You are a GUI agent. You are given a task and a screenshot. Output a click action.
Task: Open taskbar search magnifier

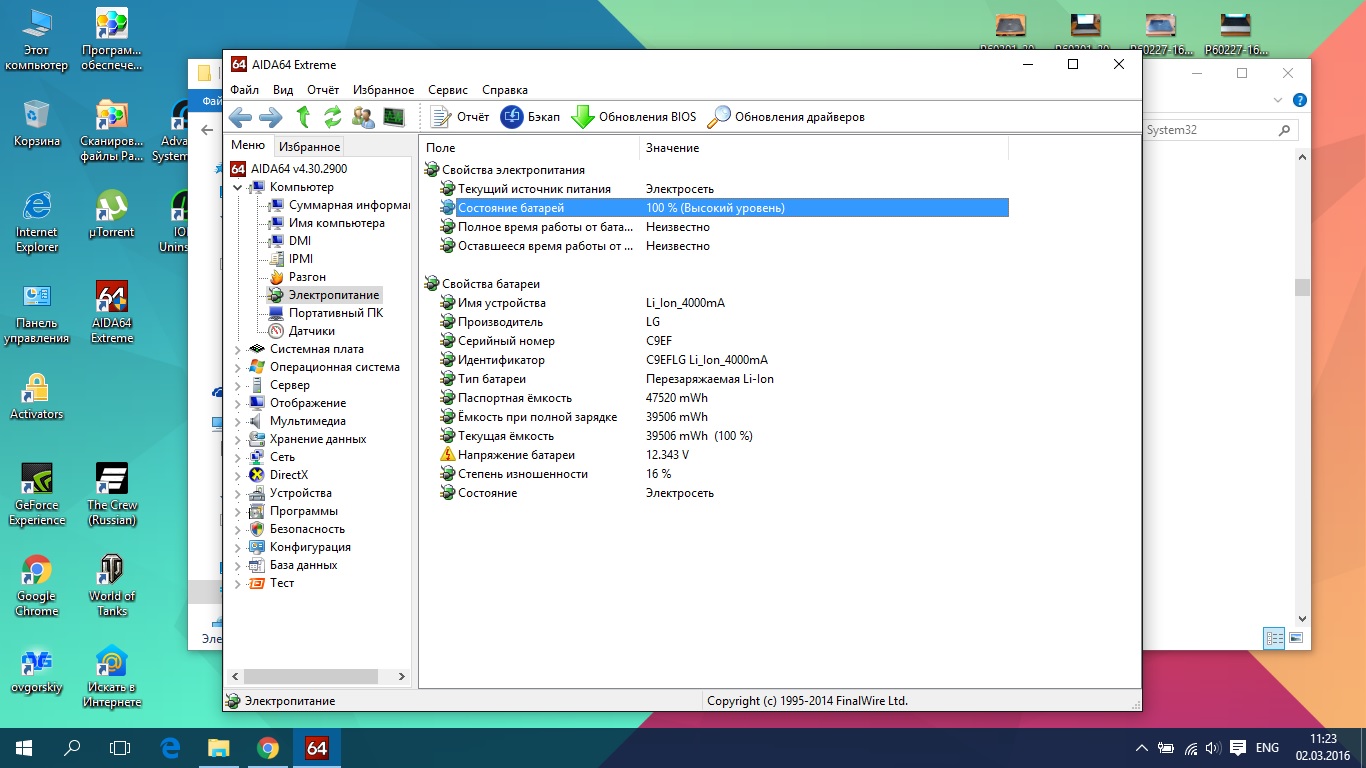tap(72, 747)
